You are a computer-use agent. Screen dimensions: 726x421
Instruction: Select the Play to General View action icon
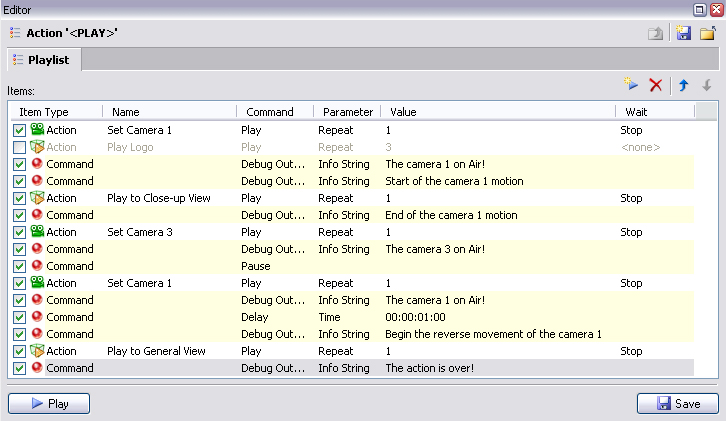tap(37, 351)
